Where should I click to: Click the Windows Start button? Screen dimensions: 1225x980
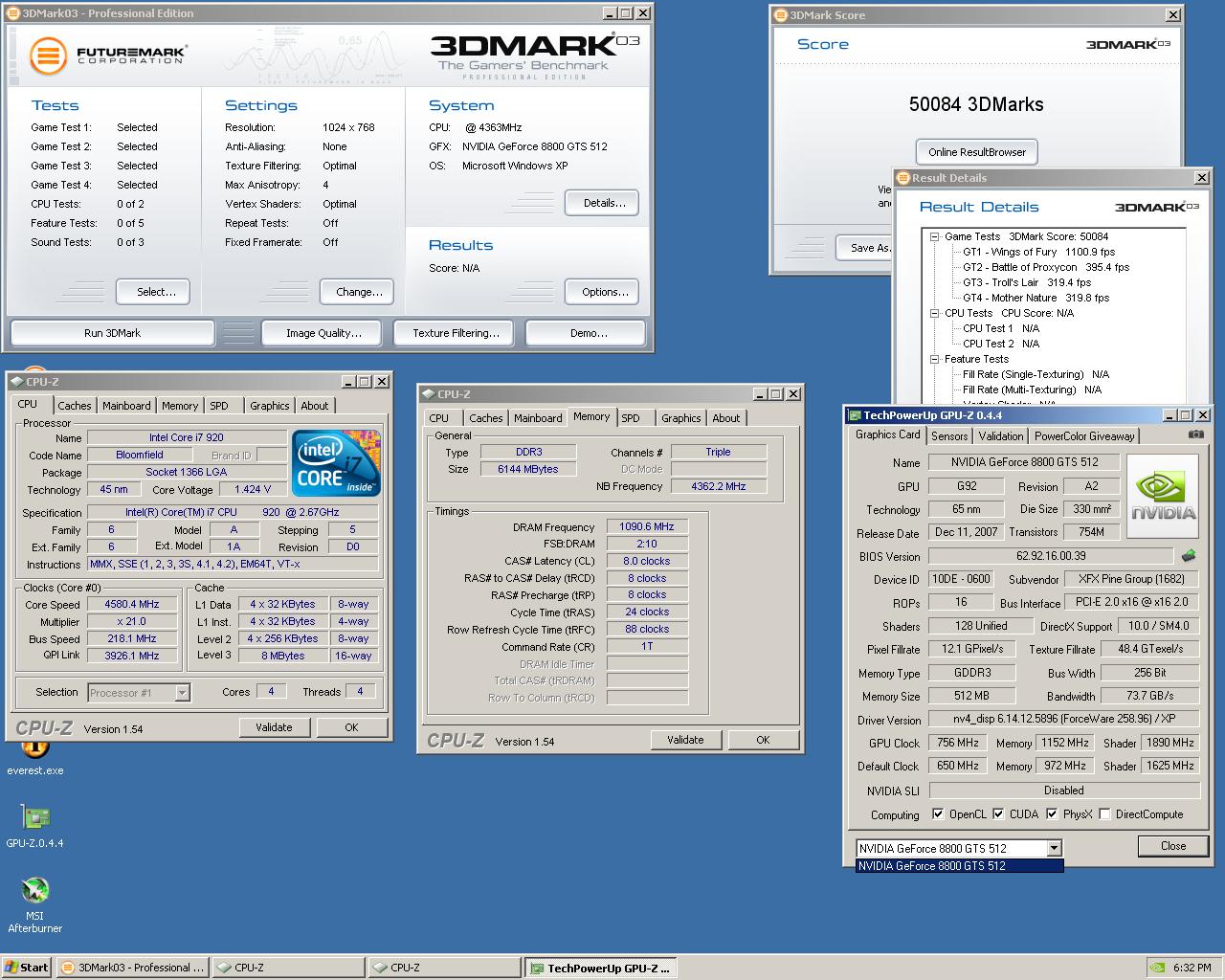(27, 968)
